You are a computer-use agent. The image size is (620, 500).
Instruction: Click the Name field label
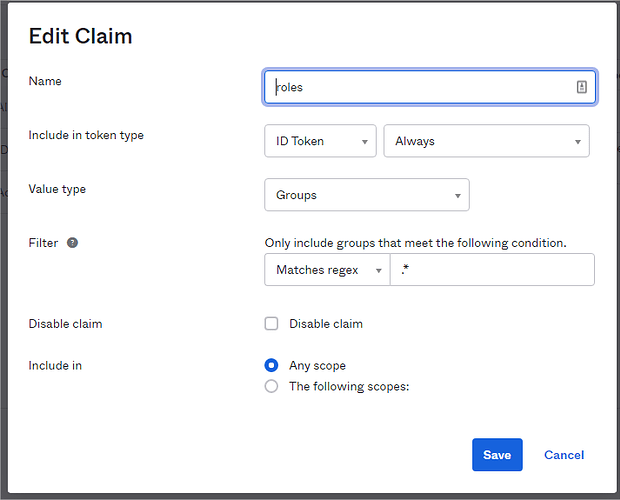tap(45, 81)
